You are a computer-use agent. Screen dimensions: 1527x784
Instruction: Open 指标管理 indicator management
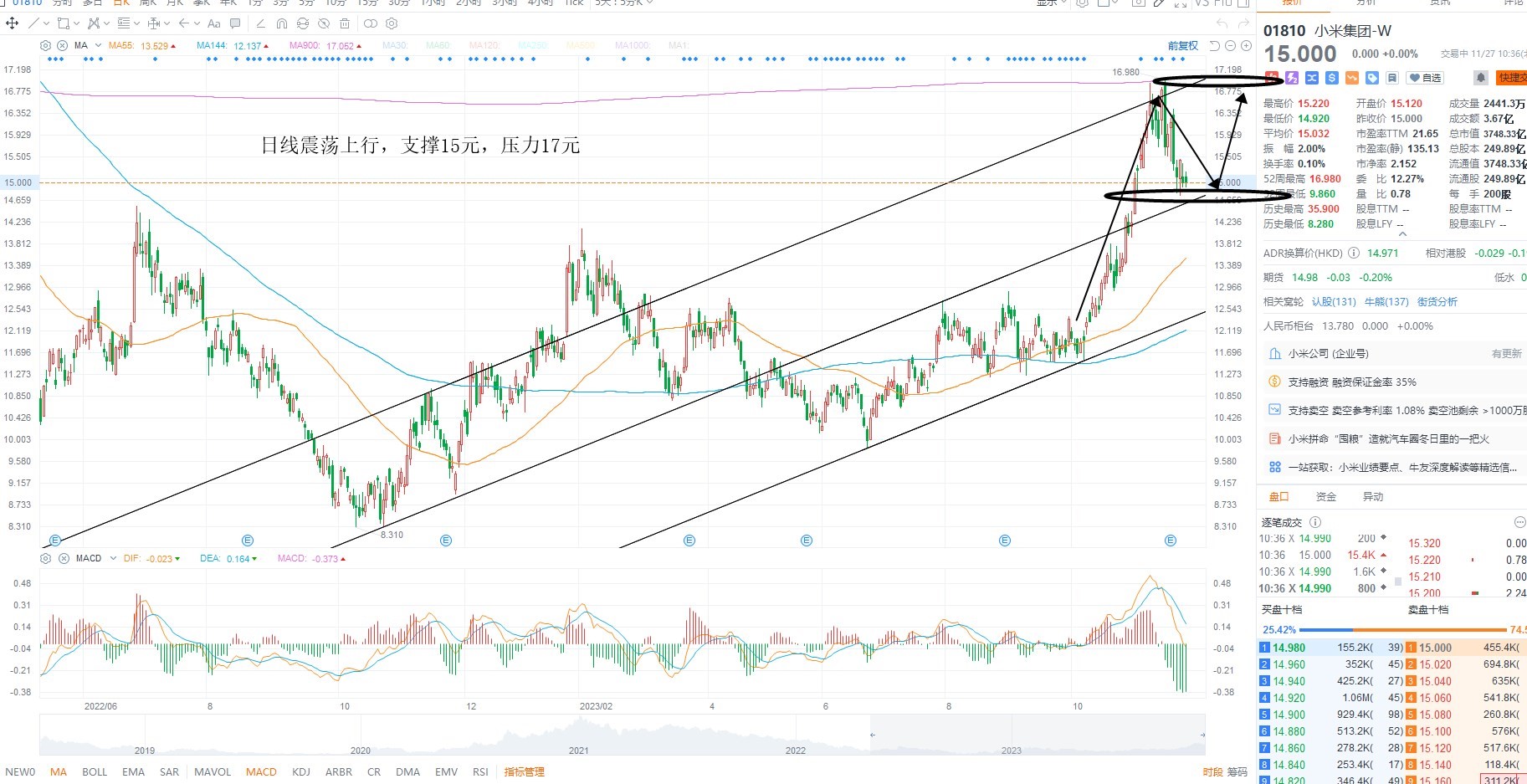click(x=524, y=771)
